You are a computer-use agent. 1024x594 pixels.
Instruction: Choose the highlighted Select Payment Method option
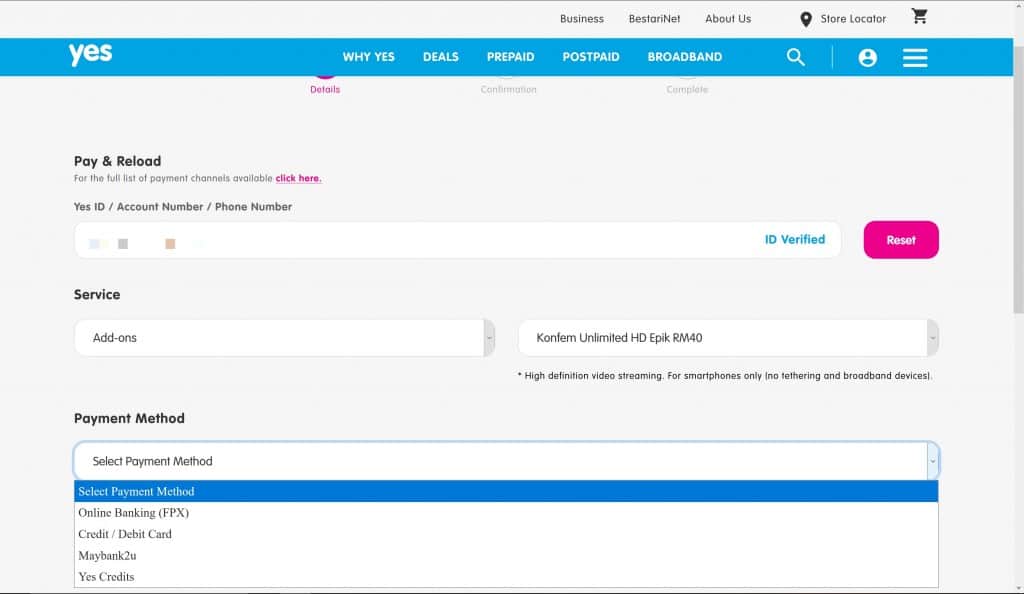(x=506, y=492)
